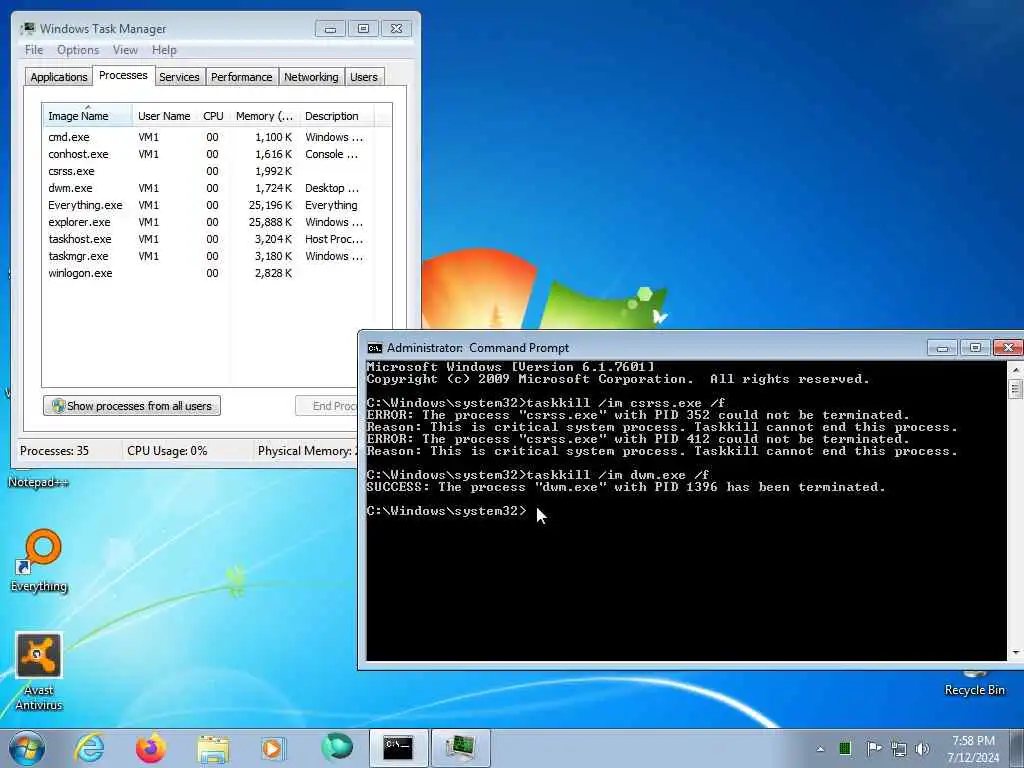Open the network tray icon
The height and width of the screenshot is (768, 1024).
coord(899,749)
